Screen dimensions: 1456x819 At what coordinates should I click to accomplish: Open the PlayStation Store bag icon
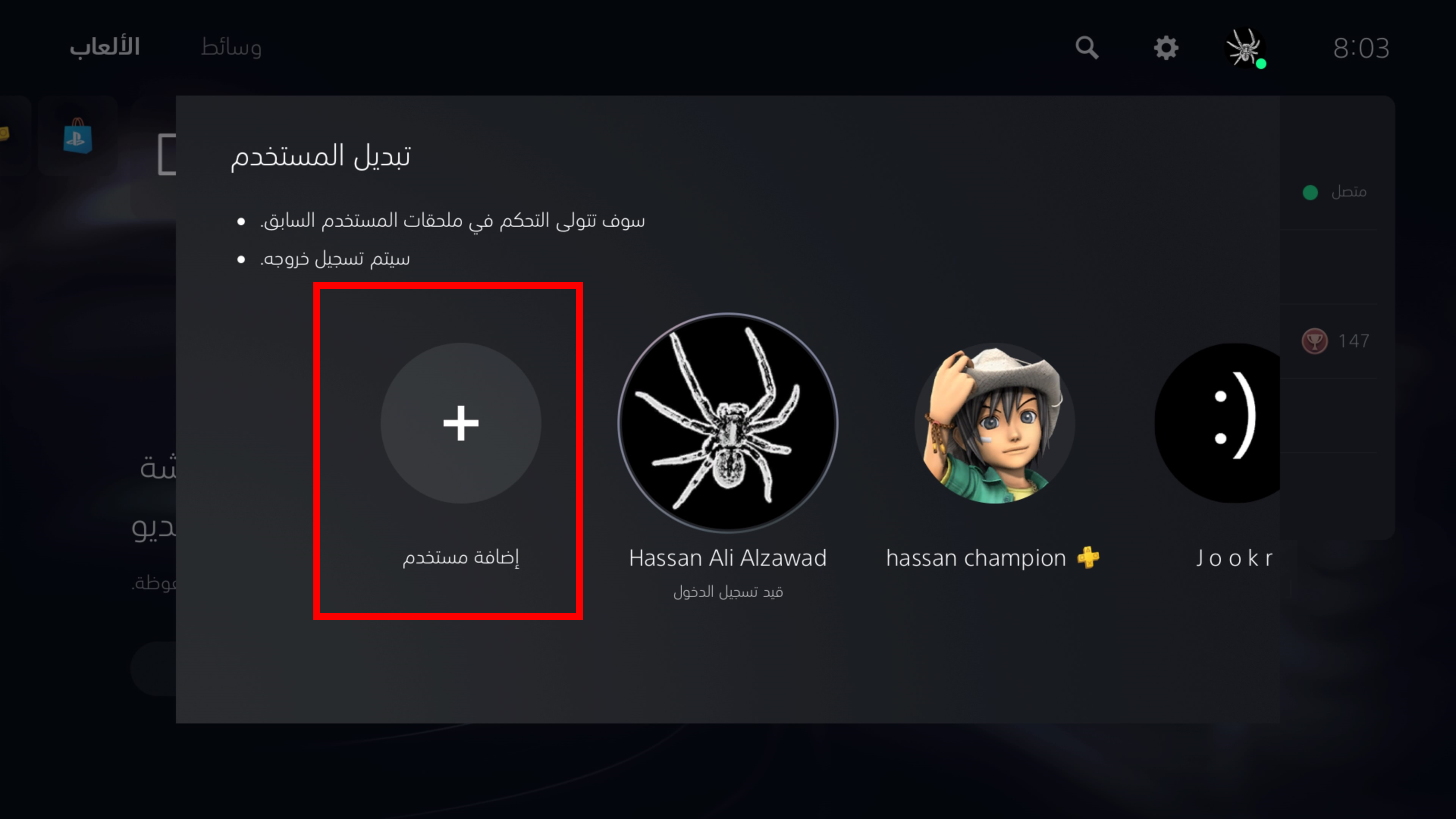point(78,136)
